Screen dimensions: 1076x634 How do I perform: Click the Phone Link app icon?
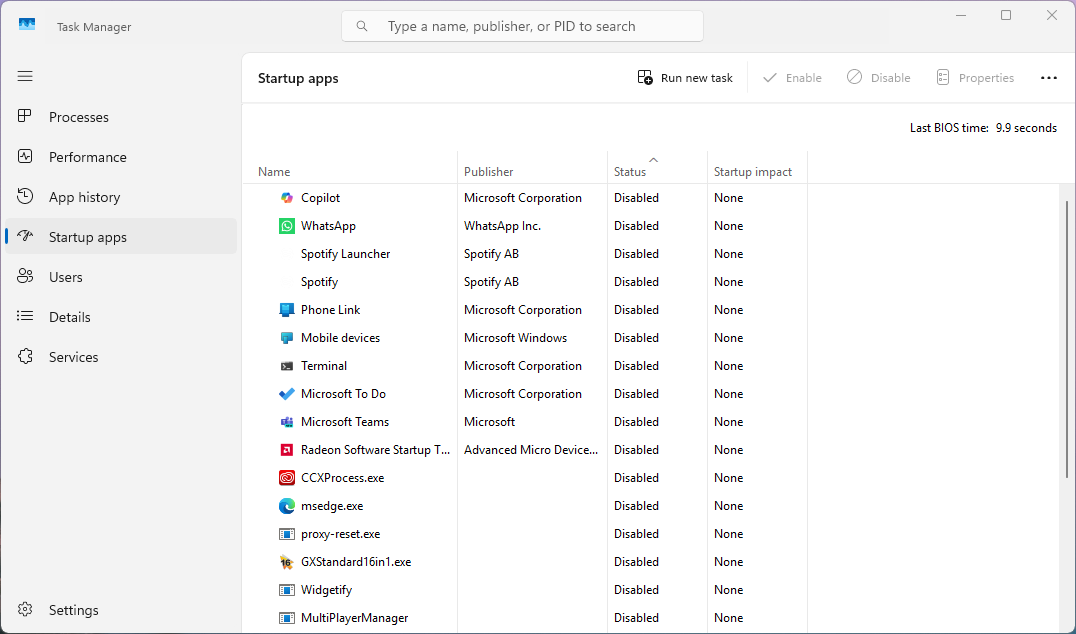click(x=287, y=310)
